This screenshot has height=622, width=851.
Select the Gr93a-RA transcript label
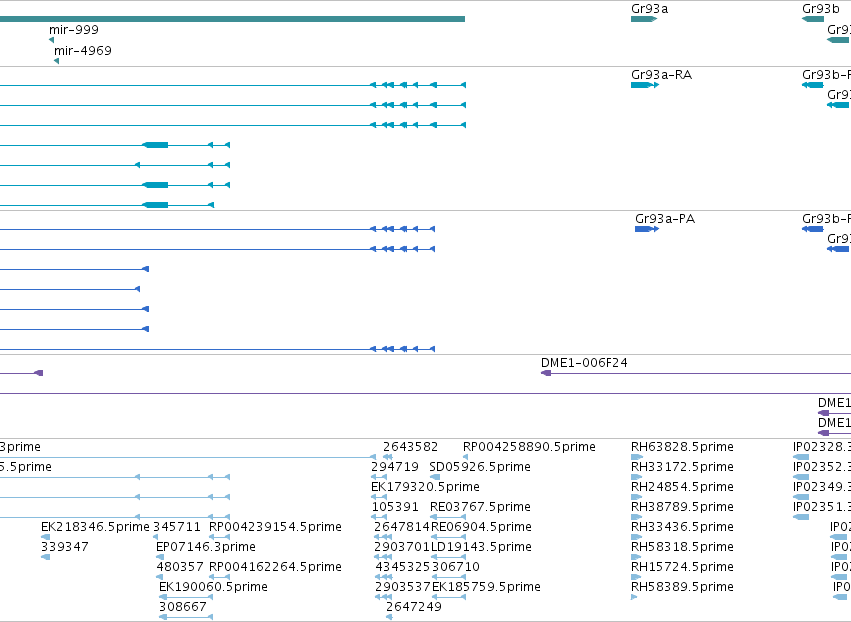(662, 75)
